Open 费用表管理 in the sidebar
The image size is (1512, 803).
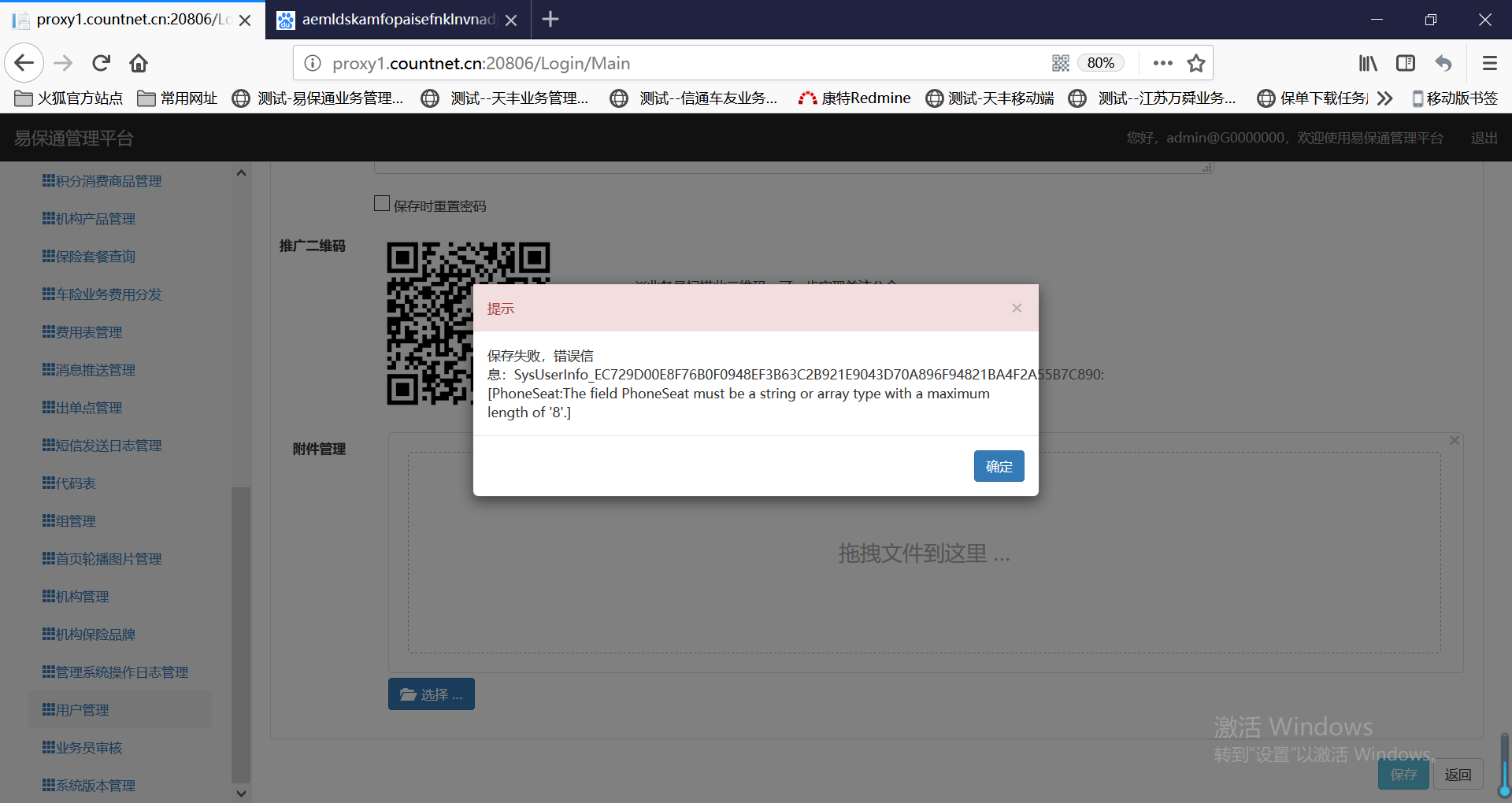(83, 332)
